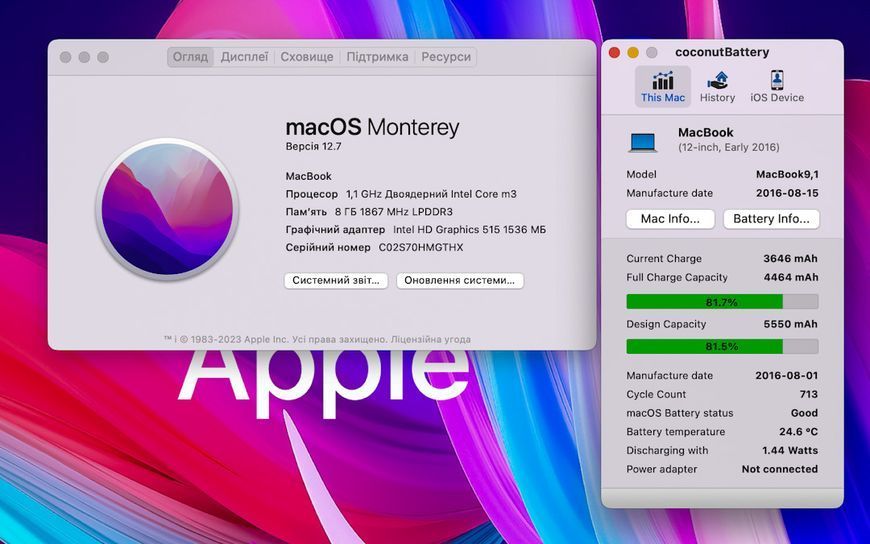Click the macOS Battery status value Good
Screen dimensions: 870x544
tap(804, 413)
